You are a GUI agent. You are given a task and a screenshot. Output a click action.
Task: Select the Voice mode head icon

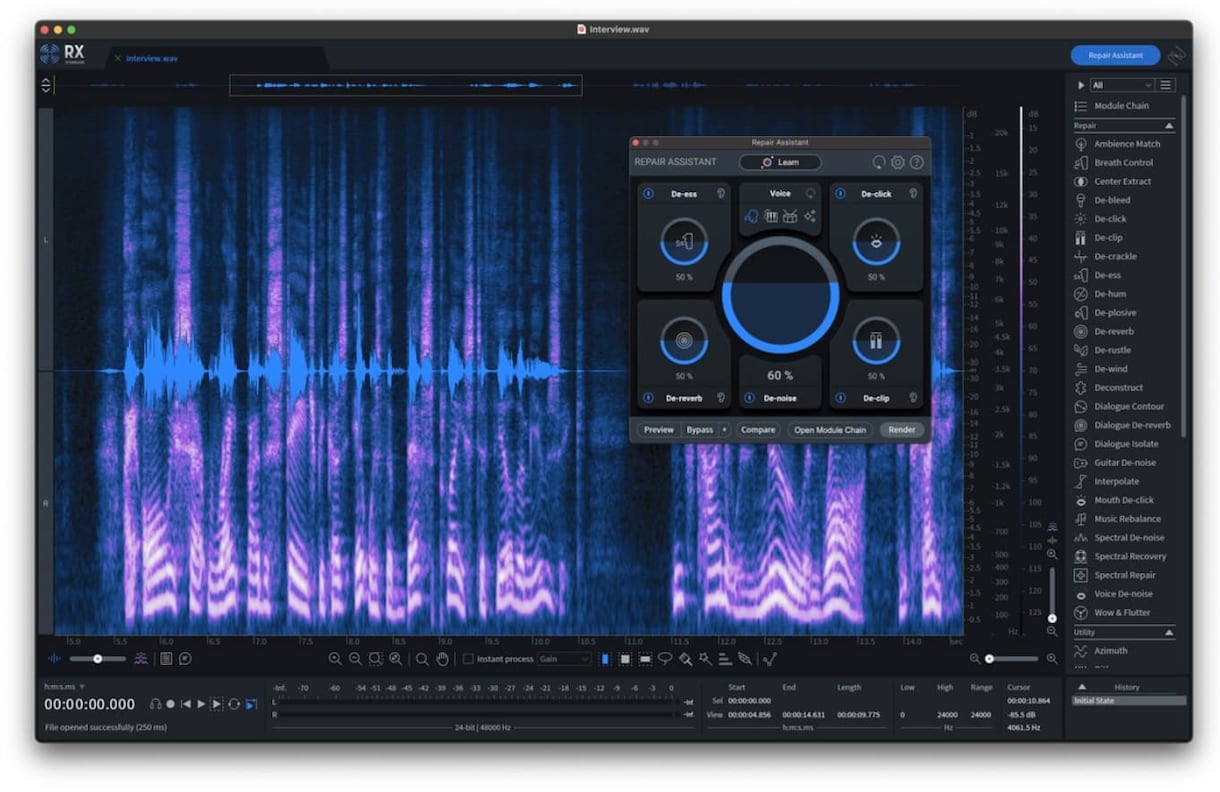click(x=752, y=216)
